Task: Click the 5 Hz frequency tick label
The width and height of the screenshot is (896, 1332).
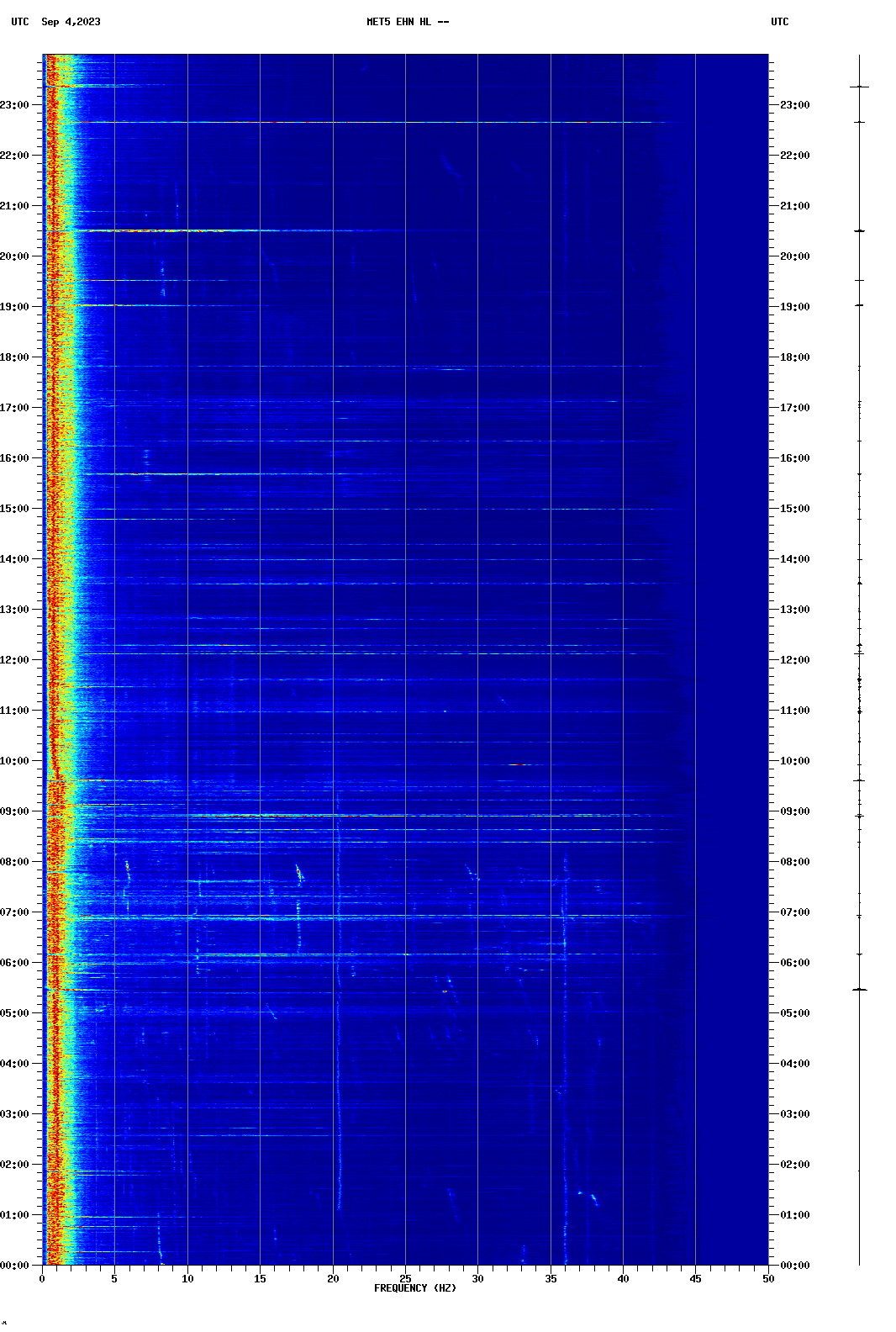Action: pyautogui.click(x=114, y=1279)
